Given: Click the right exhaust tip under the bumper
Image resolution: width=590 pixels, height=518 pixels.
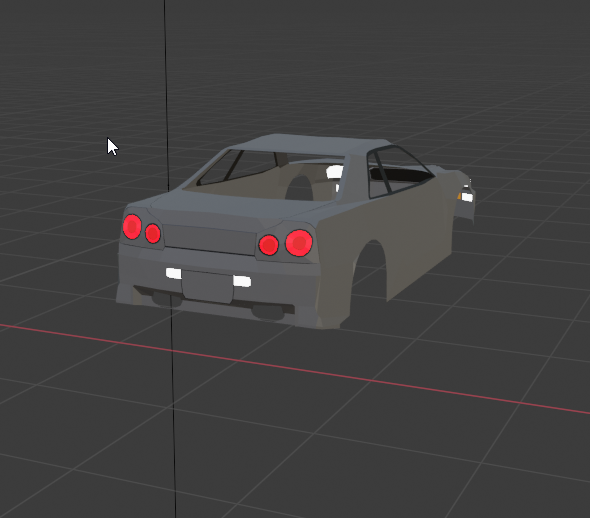Looking at the screenshot, I should (x=269, y=312).
